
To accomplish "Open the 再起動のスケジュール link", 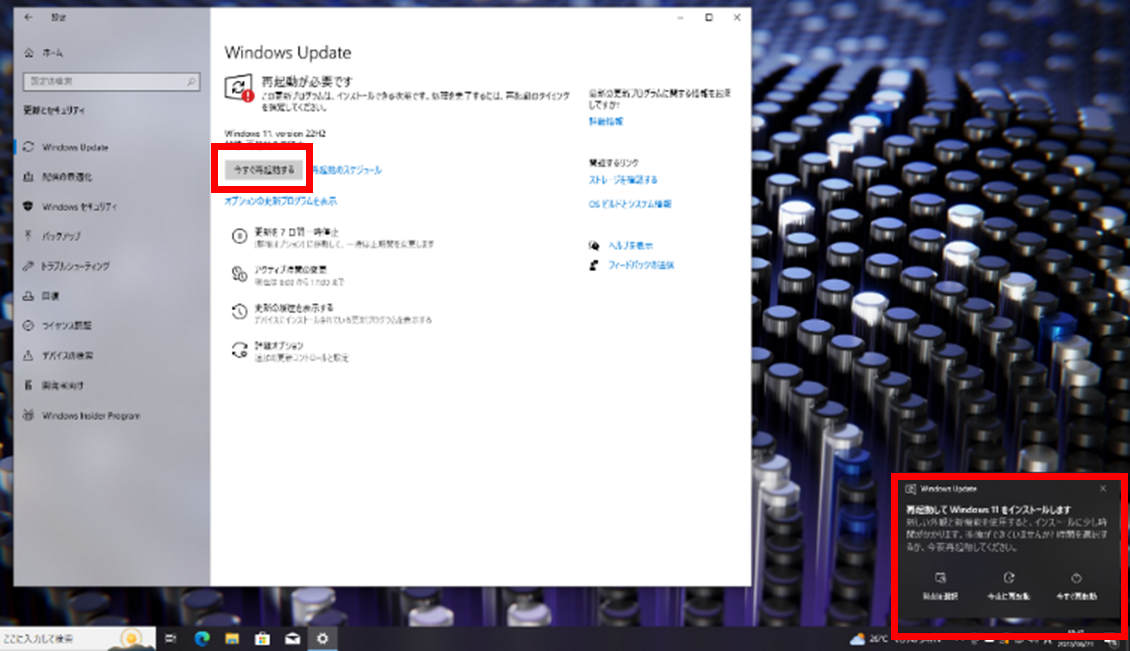I will 347,170.
